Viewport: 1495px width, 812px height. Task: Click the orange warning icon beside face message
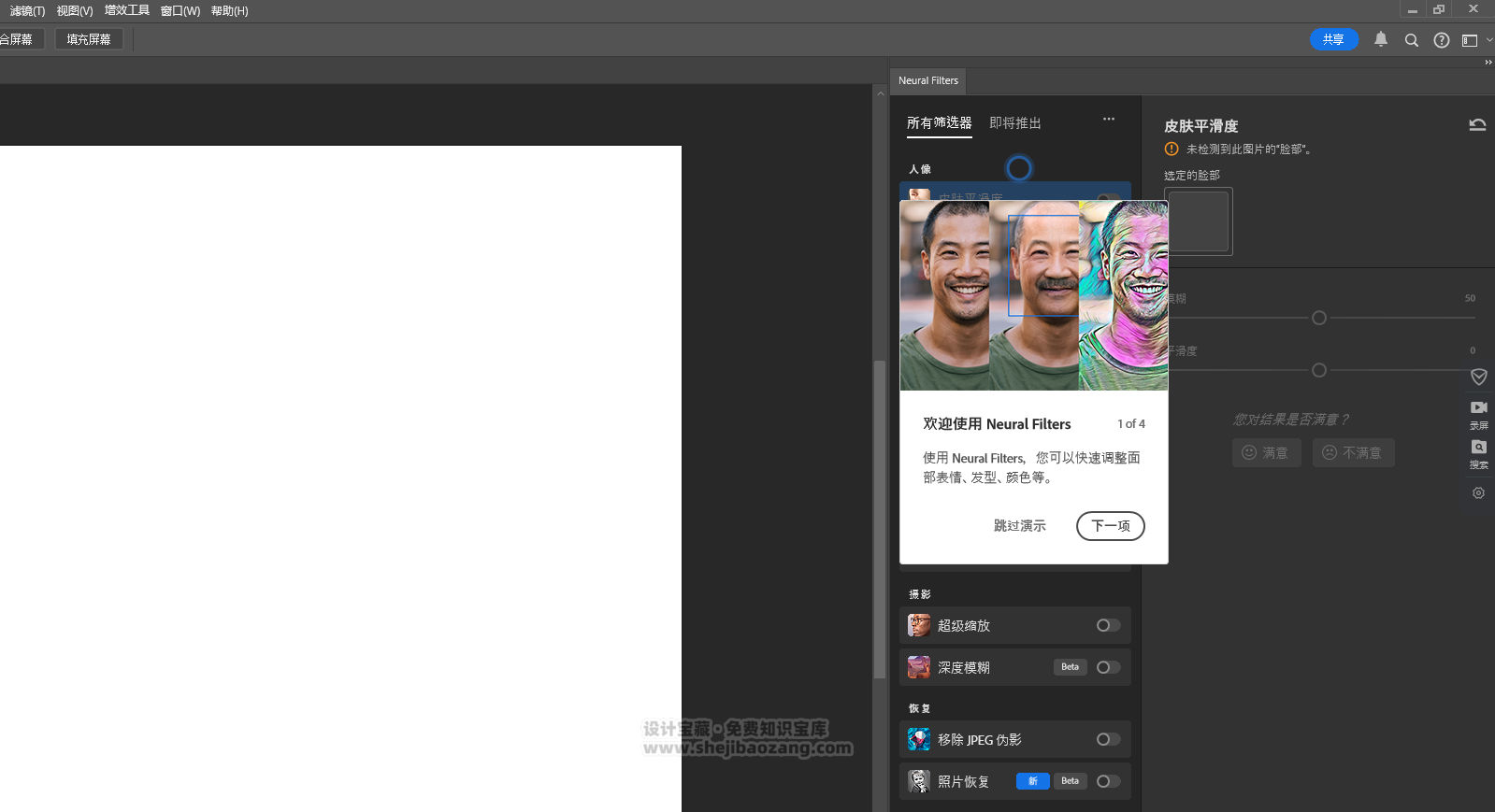[1172, 149]
